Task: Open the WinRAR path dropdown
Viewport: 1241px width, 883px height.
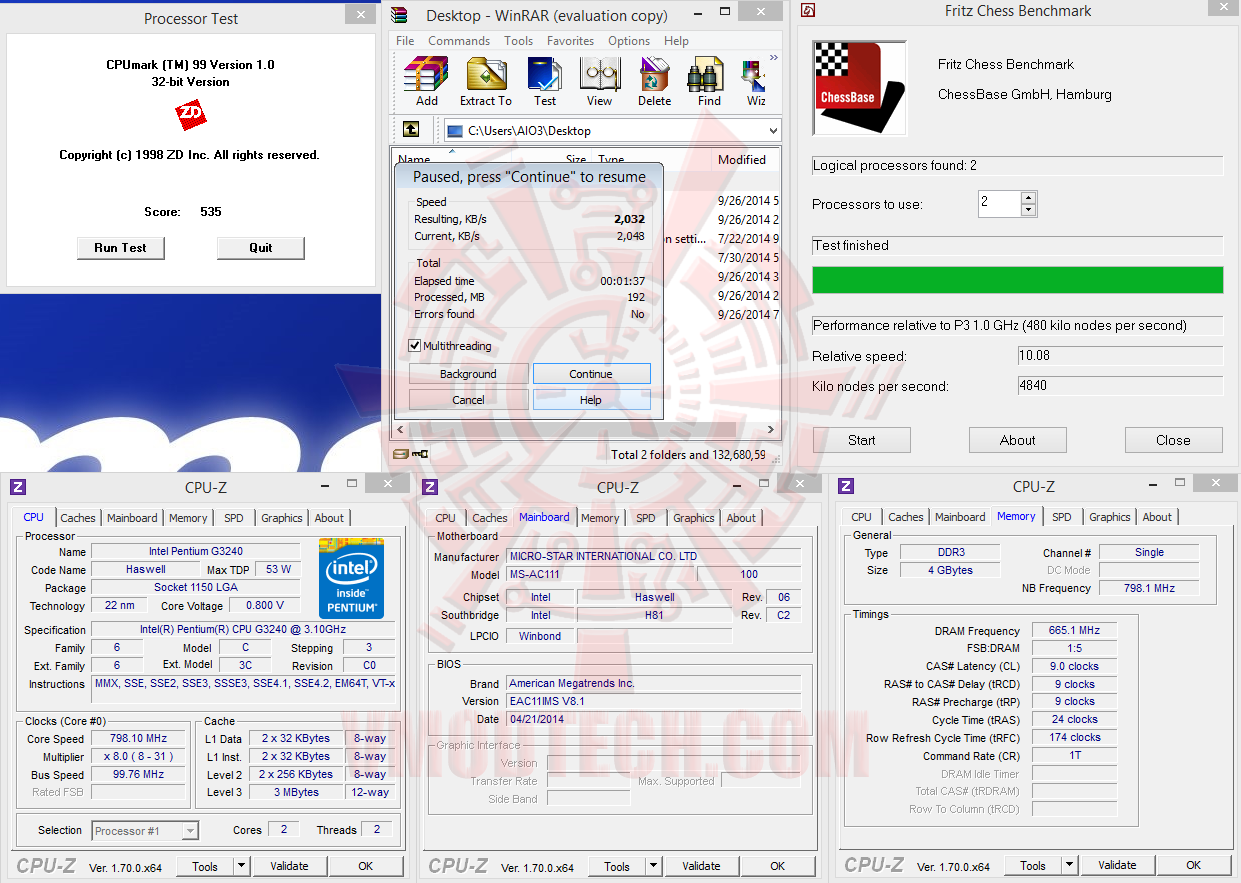Action: [772, 131]
